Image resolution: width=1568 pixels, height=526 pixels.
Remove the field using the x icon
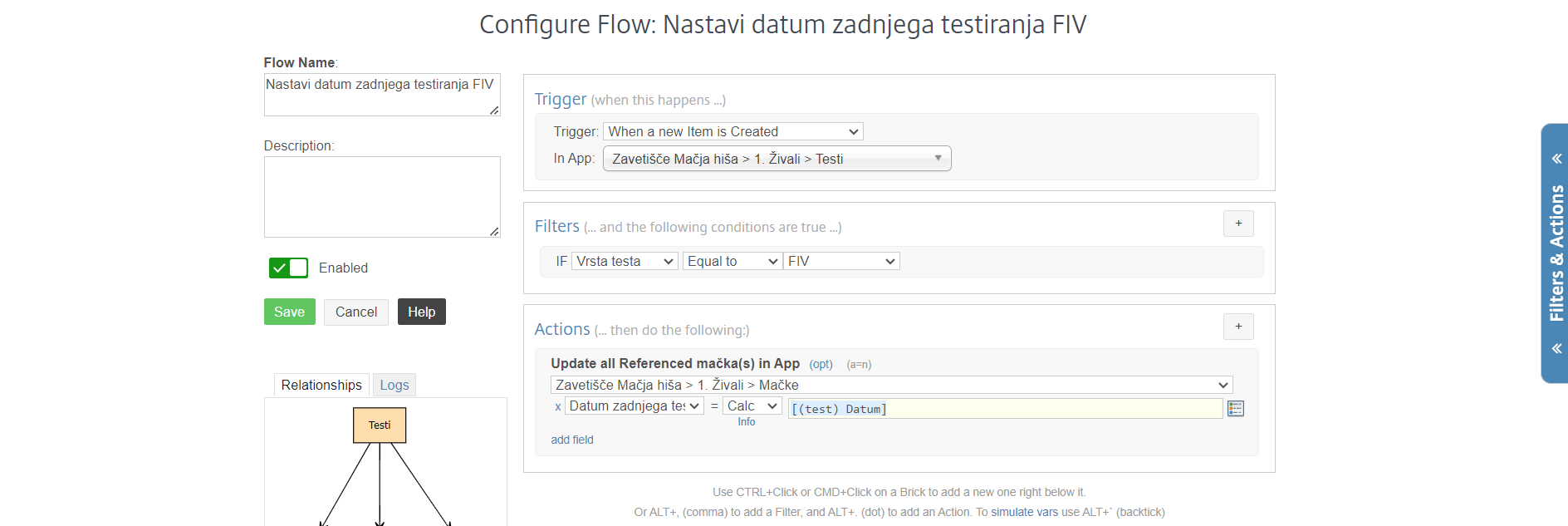(x=557, y=406)
